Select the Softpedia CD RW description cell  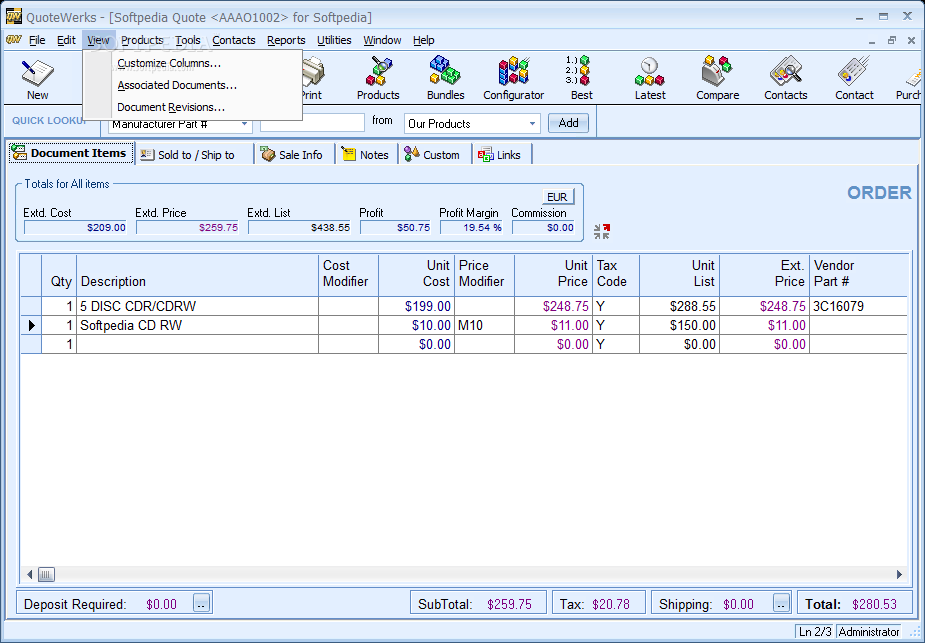pos(197,325)
